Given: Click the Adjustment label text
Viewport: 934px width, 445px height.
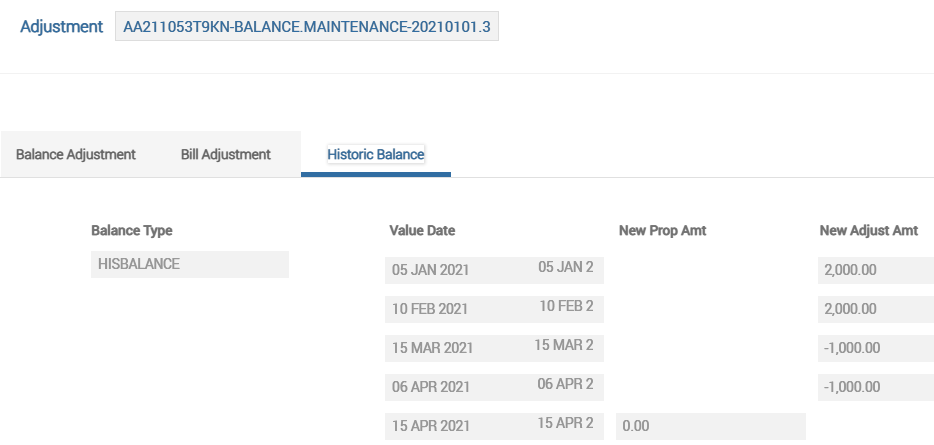Looking at the screenshot, I should pyautogui.click(x=62, y=27).
